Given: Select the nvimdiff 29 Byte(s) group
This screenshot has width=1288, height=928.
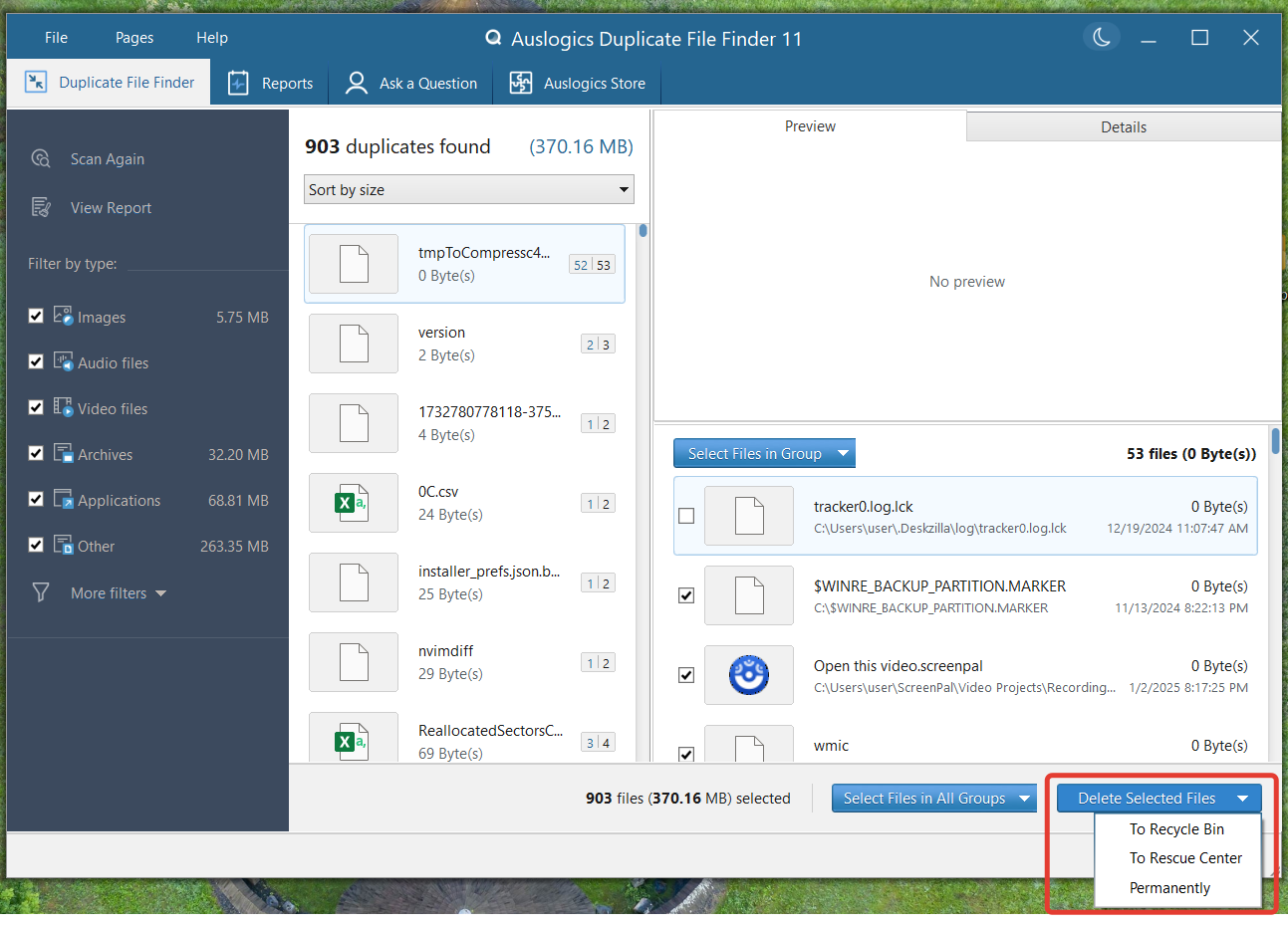Looking at the screenshot, I should (x=464, y=662).
